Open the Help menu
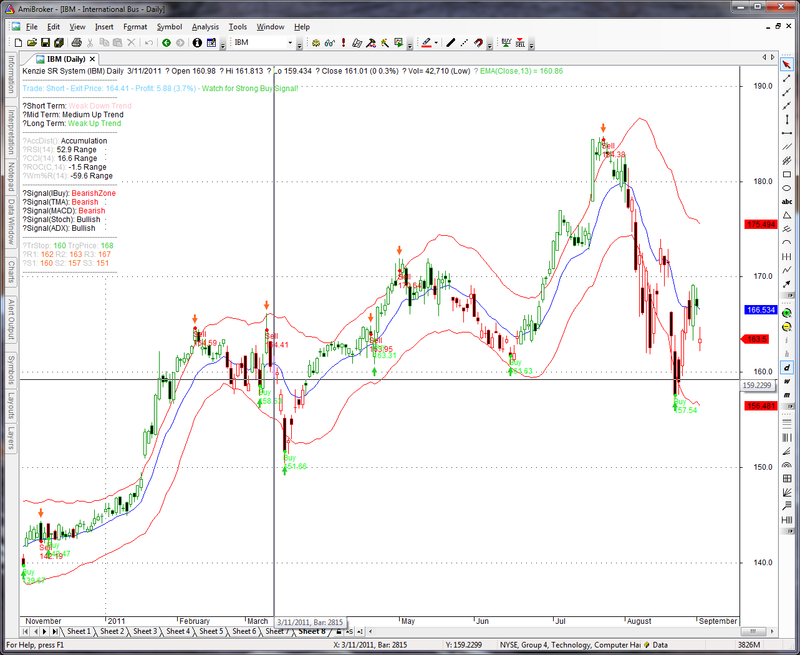This screenshot has width=800, height=655. point(302,27)
